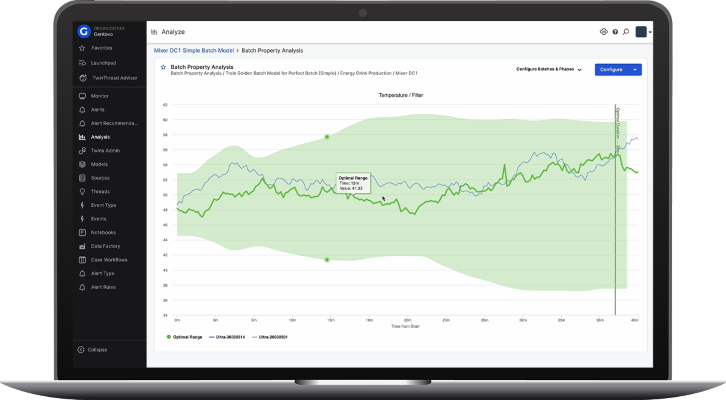The width and height of the screenshot is (726, 400).
Task: Select Notebooks in the left navigation
Action: click(104, 232)
